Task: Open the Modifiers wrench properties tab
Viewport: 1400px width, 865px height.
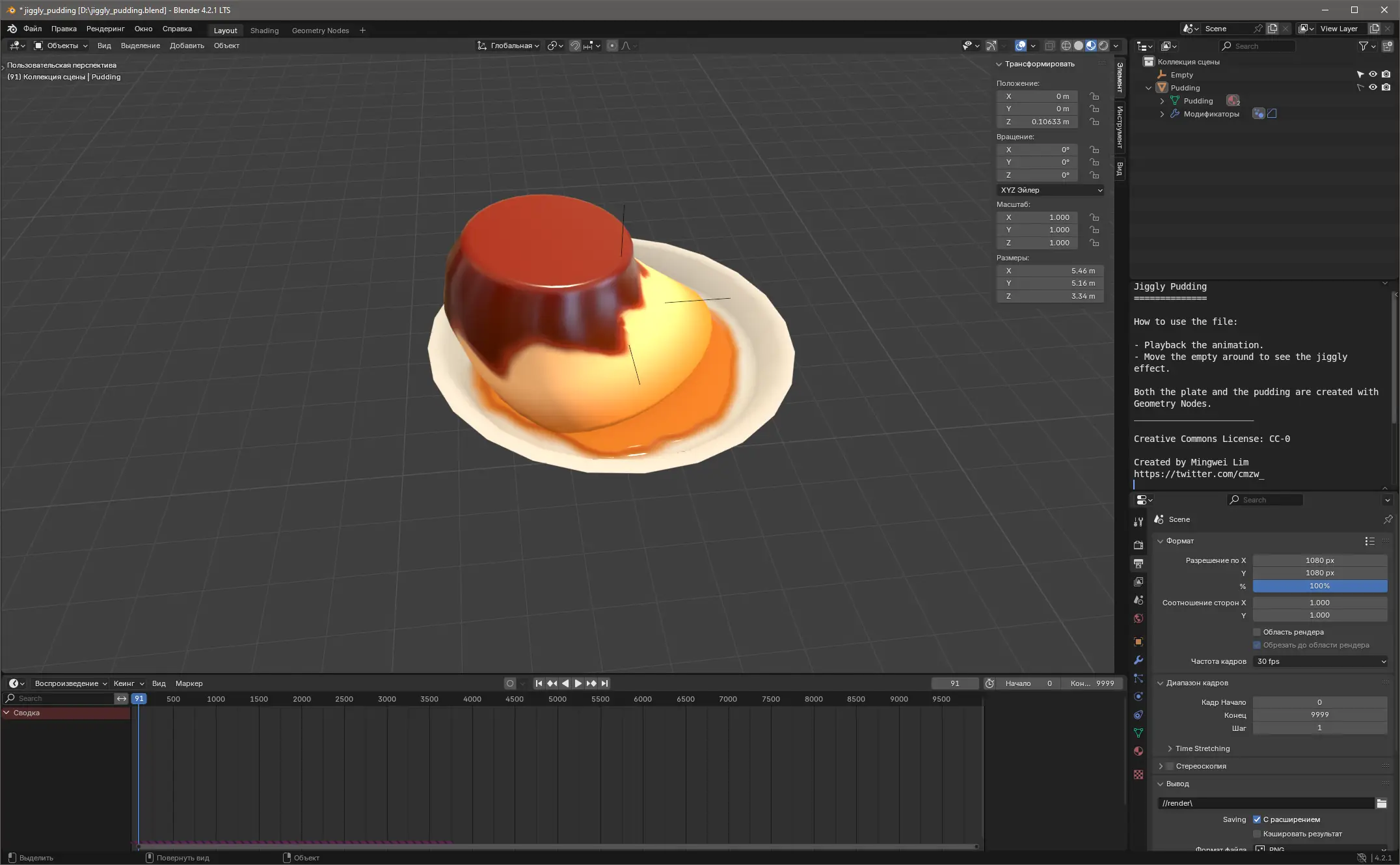Action: coord(1138,660)
